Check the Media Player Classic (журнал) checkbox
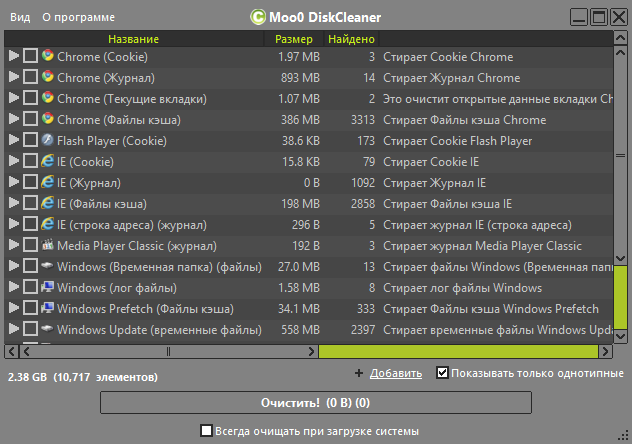Image resolution: width=633 pixels, height=445 pixels. (30, 245)
